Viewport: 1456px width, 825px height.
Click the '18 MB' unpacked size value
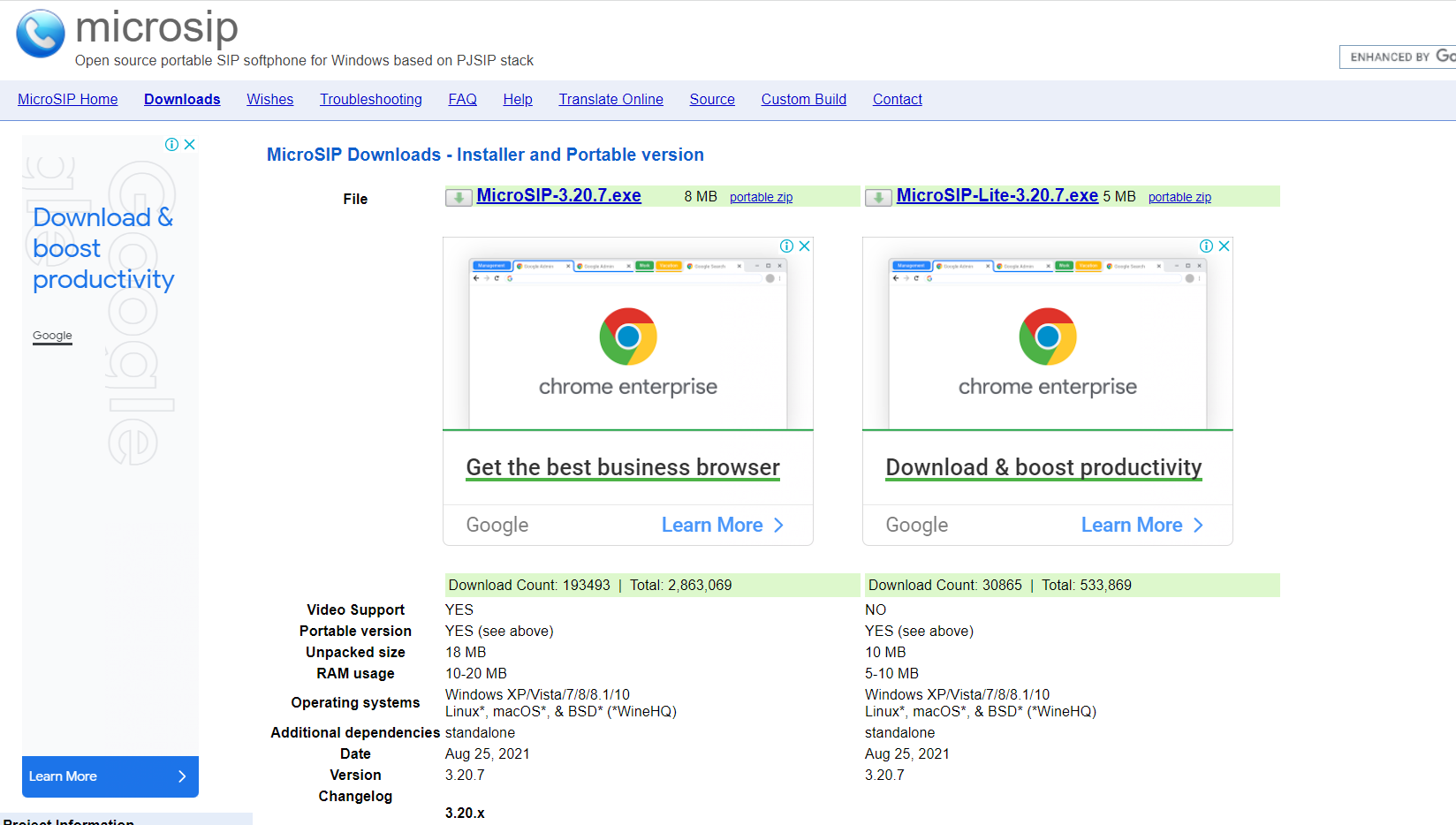click(466, 652)
